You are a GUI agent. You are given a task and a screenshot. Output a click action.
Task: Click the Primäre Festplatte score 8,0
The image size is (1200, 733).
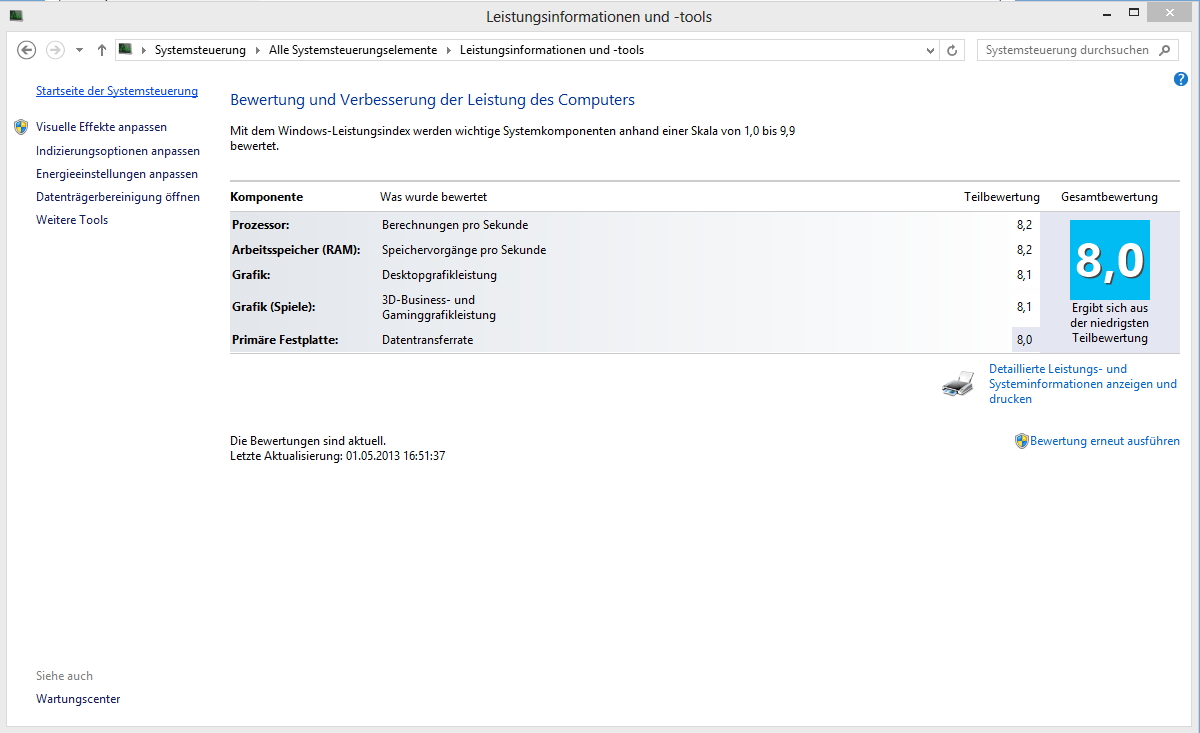(1024, 340)
